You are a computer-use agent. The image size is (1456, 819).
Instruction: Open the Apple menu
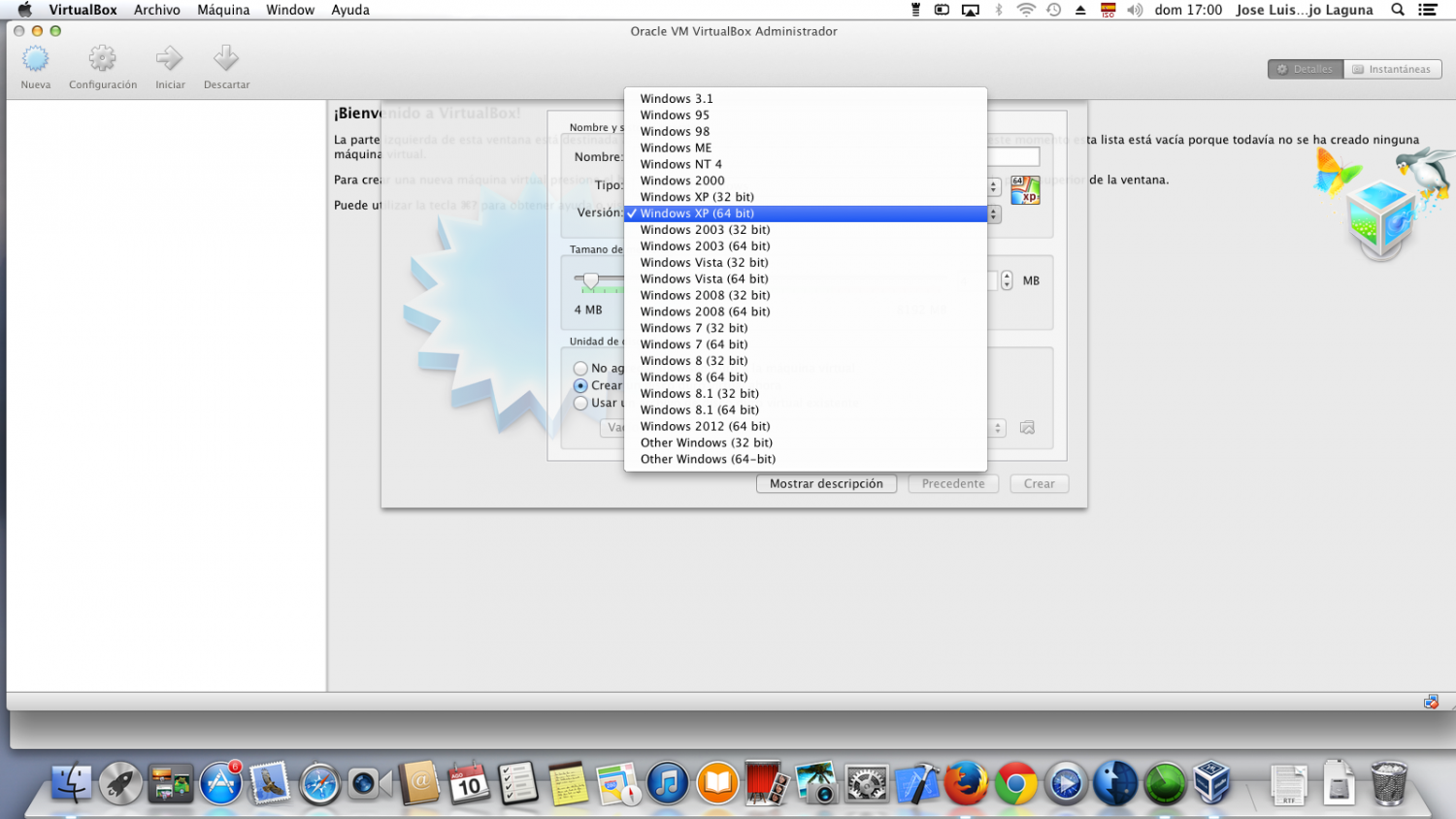24,10
